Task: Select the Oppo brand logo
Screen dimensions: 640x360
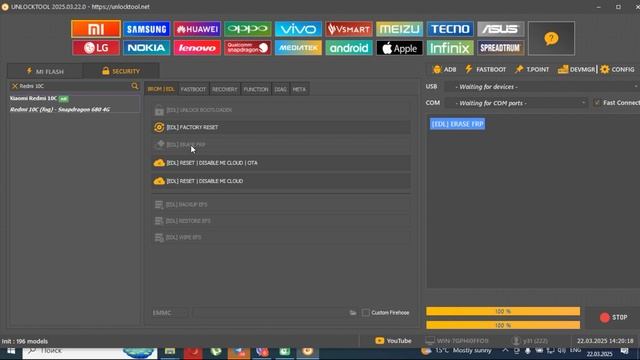Action: click(248, 29)
